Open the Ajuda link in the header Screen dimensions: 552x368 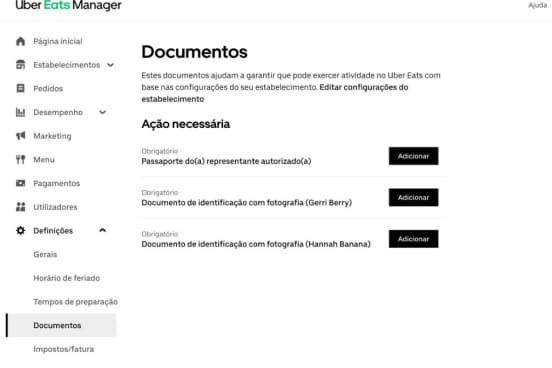(538, 5)
